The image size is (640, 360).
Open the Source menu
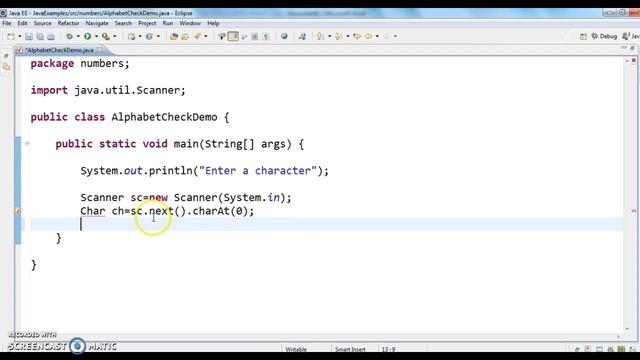[x=42, y=23]
